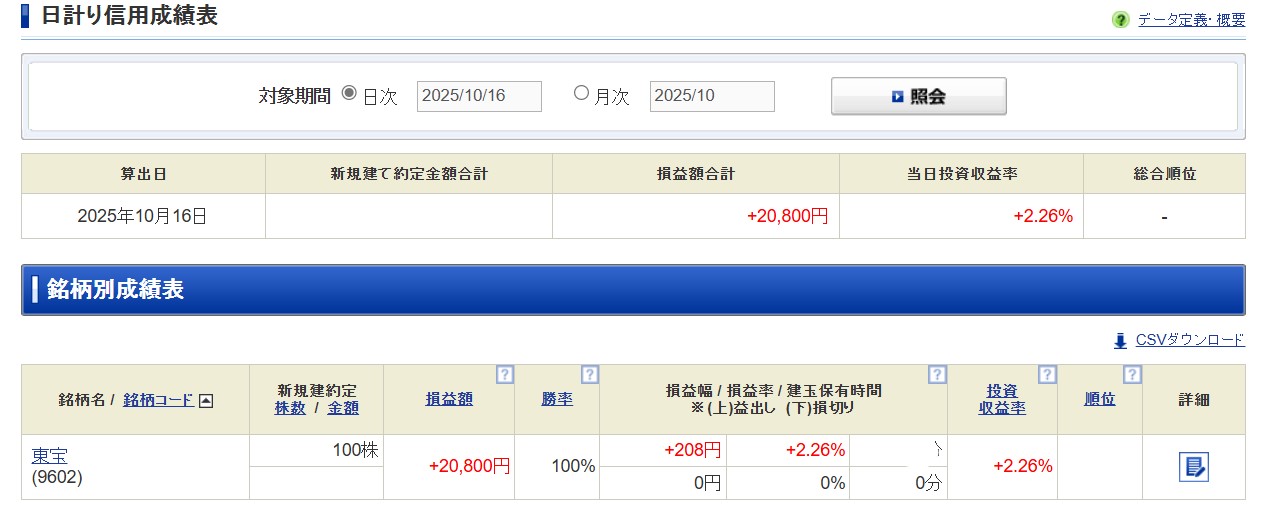
Task: Select the 日次 radio button
Action: (x=349, y=93)
